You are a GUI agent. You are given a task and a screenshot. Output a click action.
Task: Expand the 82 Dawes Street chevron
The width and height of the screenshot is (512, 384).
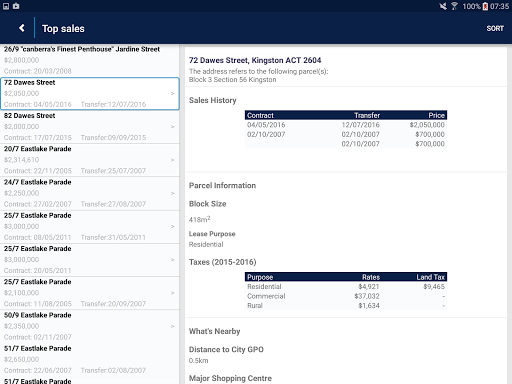pyautogui.click(x=172, y=127)
